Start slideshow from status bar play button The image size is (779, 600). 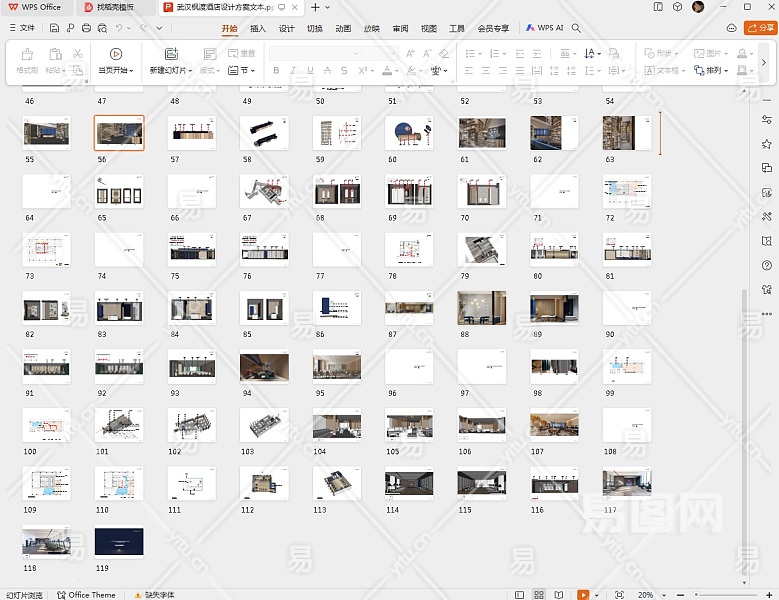[583, 594]
